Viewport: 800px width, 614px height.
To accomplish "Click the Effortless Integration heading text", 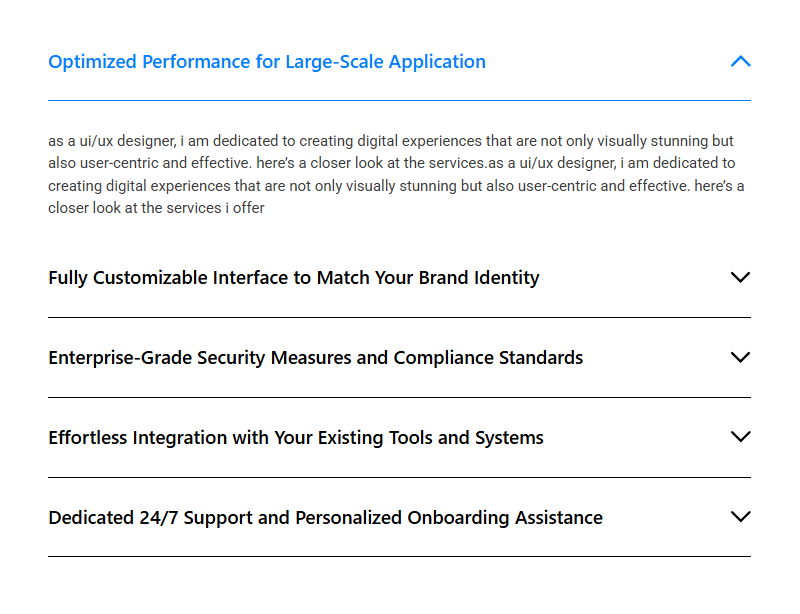I will point(295,438).
